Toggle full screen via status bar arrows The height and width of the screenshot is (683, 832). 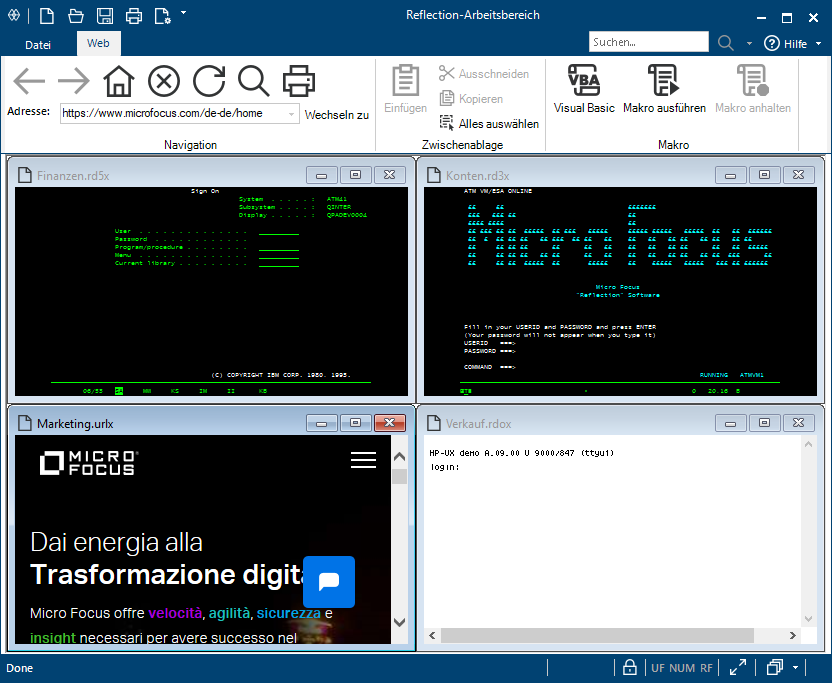[x=738, y=667]
